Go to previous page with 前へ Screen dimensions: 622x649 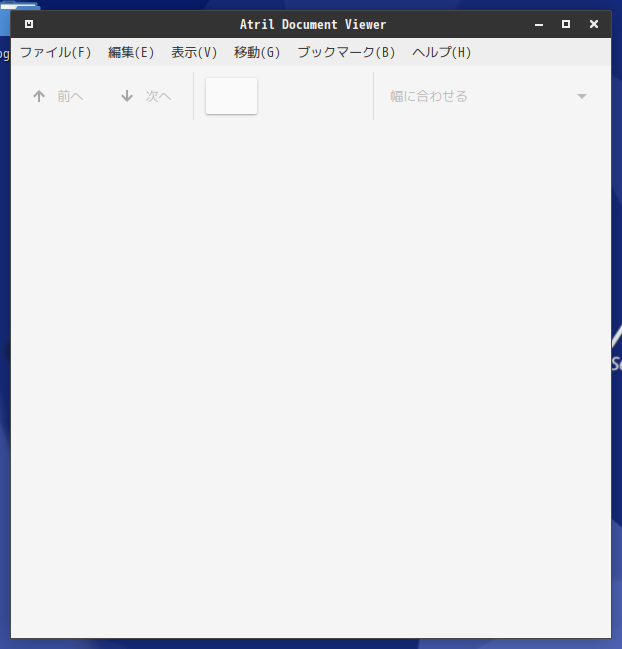pyautogui.click(x=58, y=96)
